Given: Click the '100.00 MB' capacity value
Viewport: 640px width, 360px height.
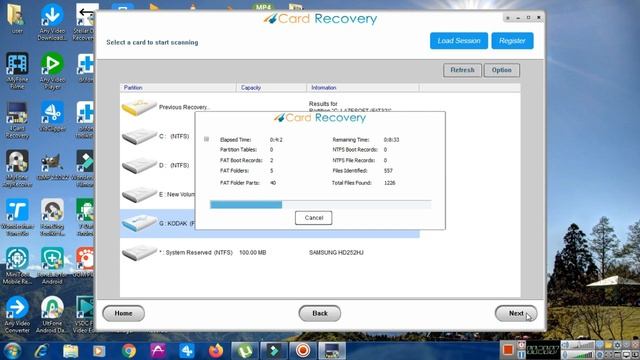Looking at the screenshot, I should pos(253,253).
